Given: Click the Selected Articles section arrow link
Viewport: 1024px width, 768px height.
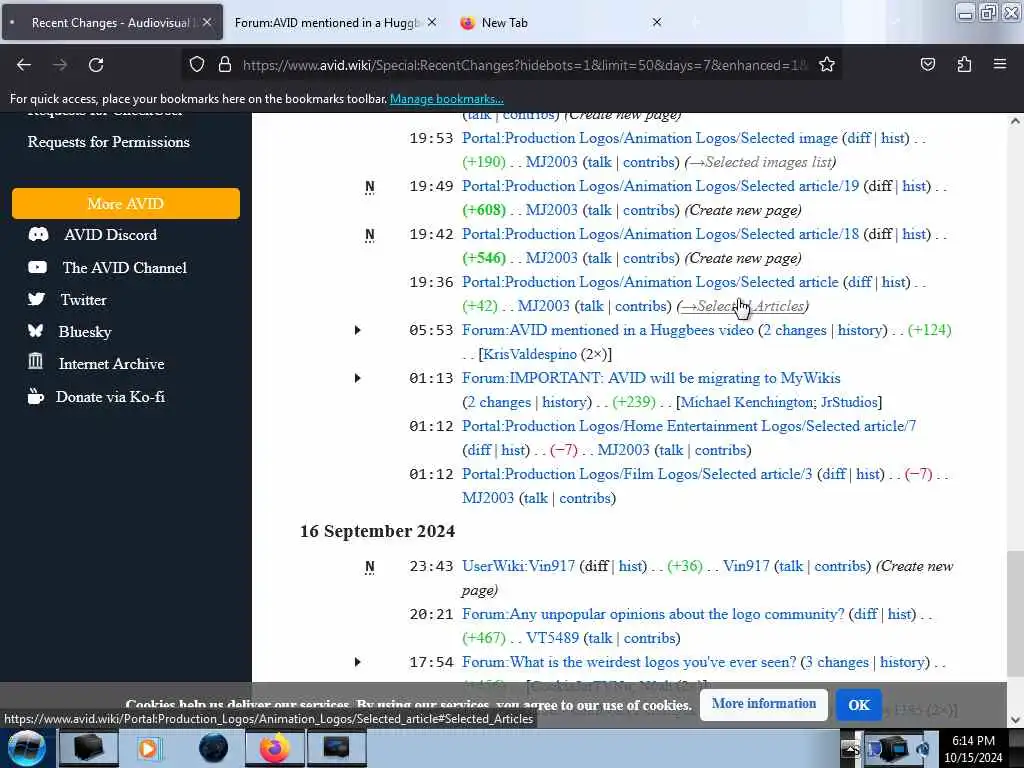Looking at the screenshot, I should tap(743, 306).
